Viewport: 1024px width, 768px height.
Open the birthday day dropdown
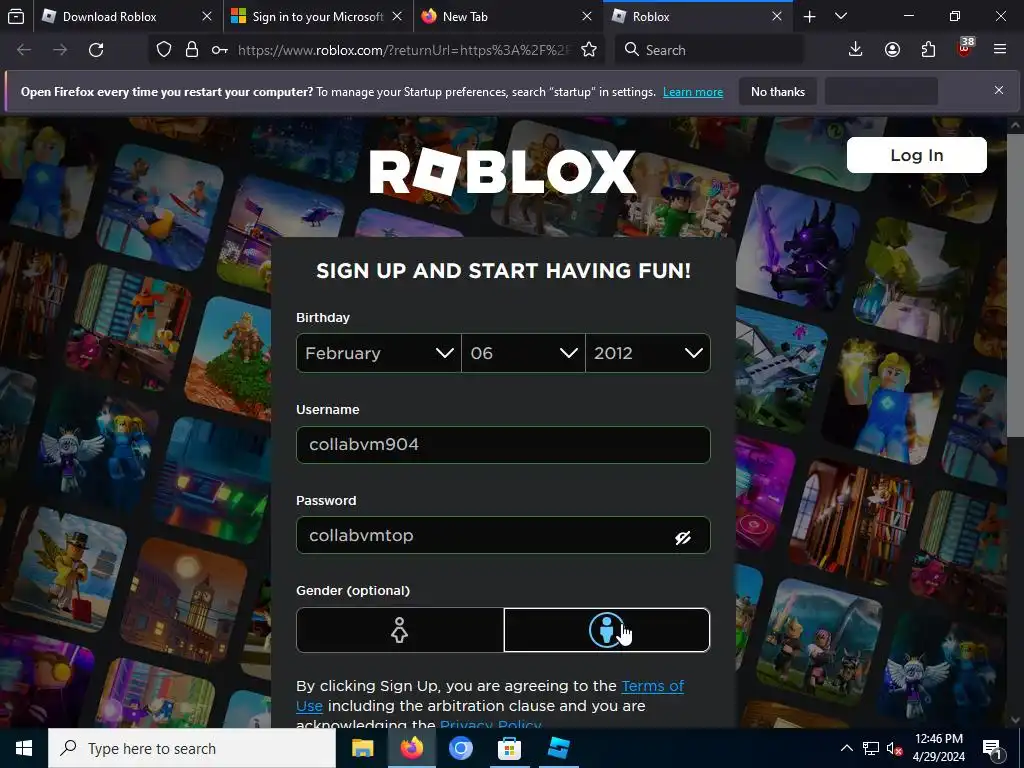pyautogui.click(x=523, y=353)
